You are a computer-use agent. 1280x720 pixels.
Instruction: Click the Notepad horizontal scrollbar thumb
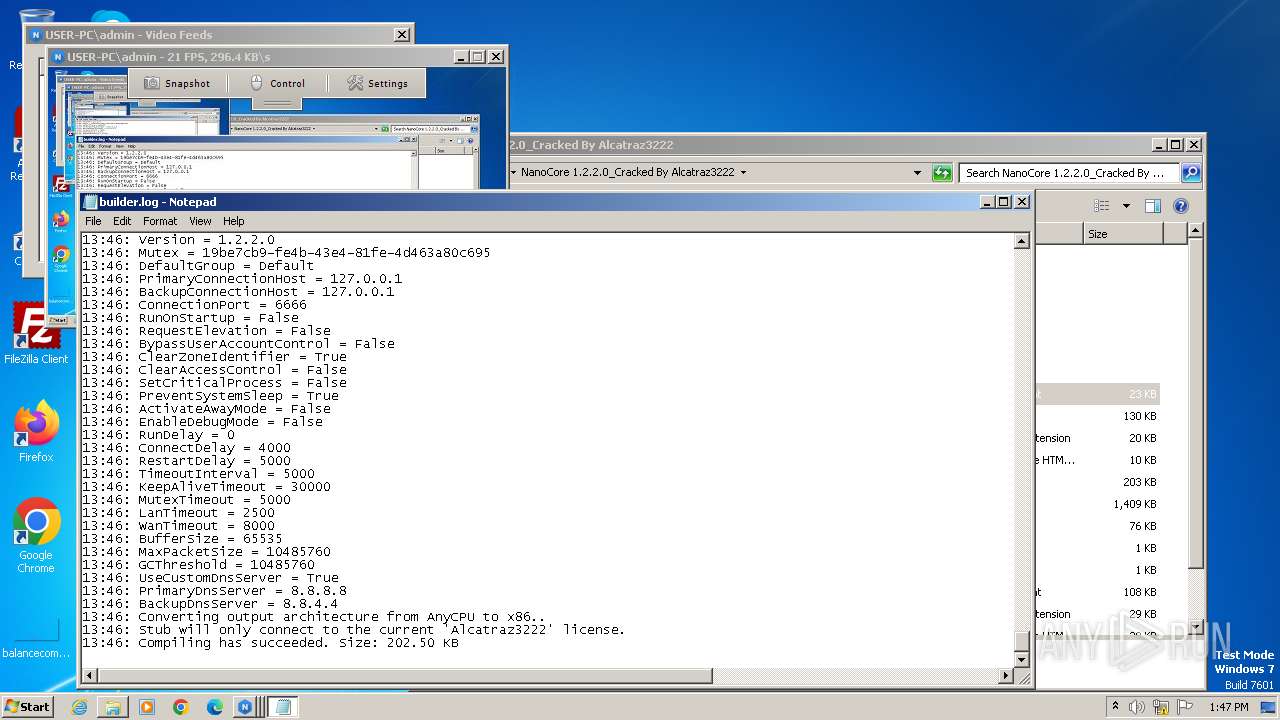coord(405,676)
